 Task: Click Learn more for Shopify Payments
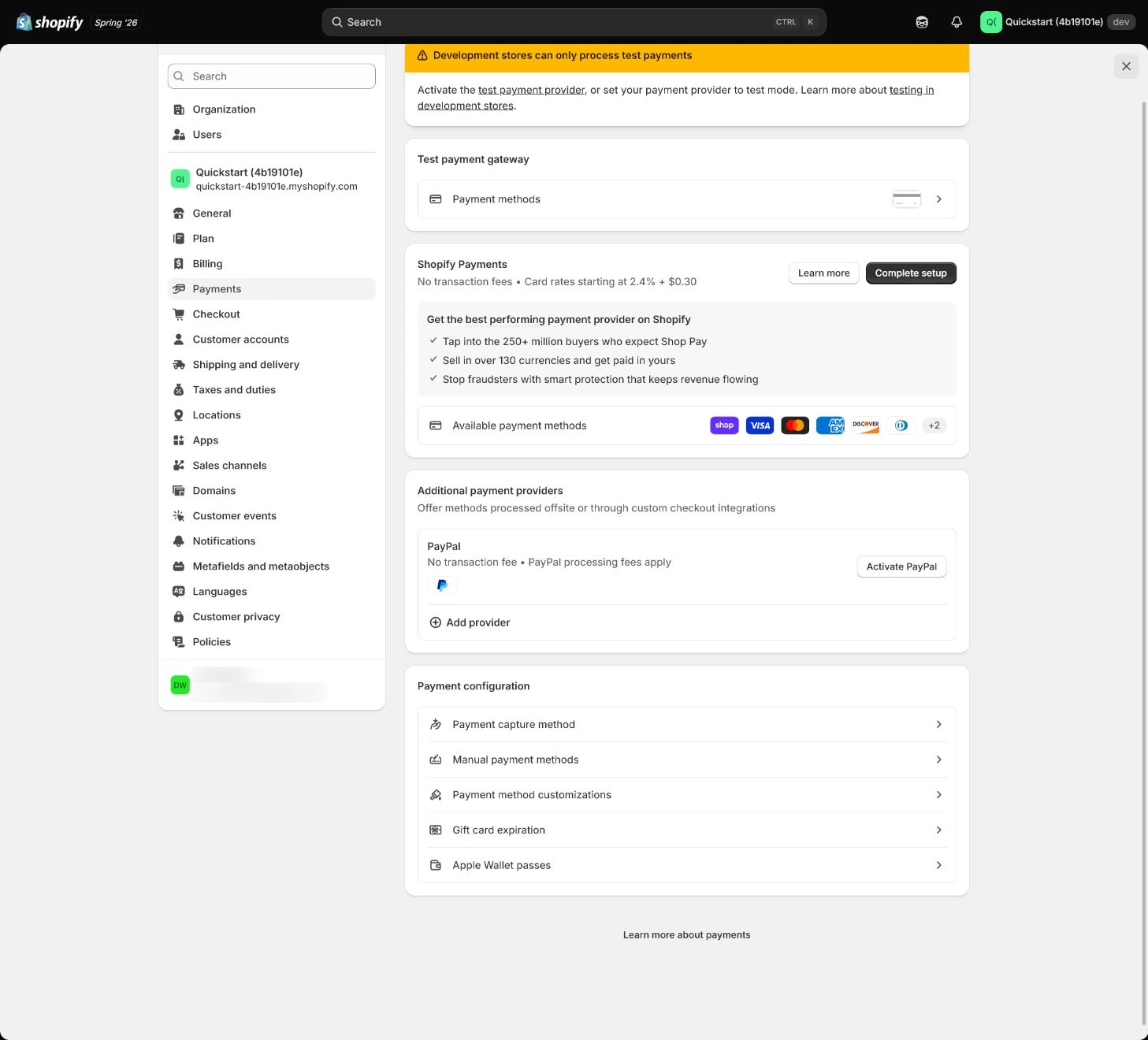824,273
